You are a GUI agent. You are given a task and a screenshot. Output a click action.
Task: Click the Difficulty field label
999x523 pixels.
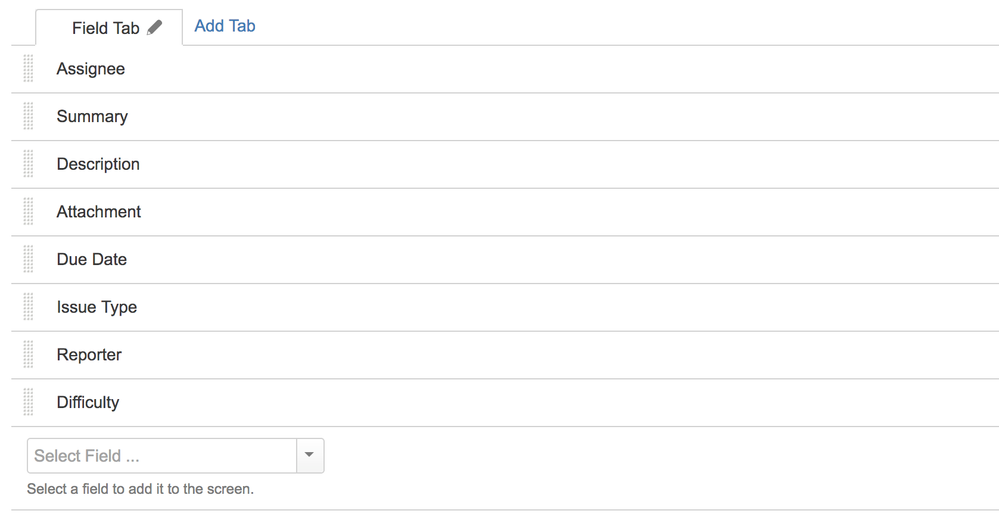coord(88,403)
